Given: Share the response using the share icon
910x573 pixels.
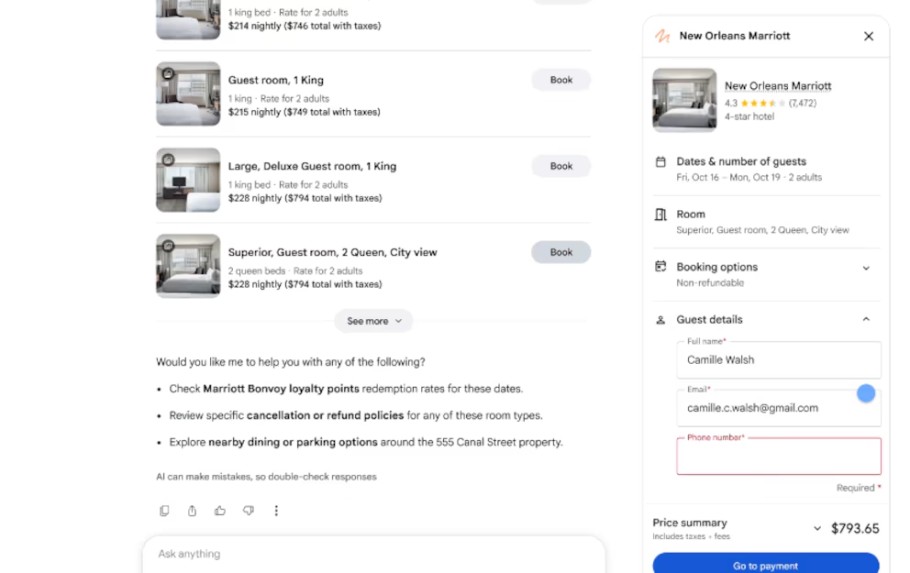Looking at the screenshot, I should tap(192, 510).
